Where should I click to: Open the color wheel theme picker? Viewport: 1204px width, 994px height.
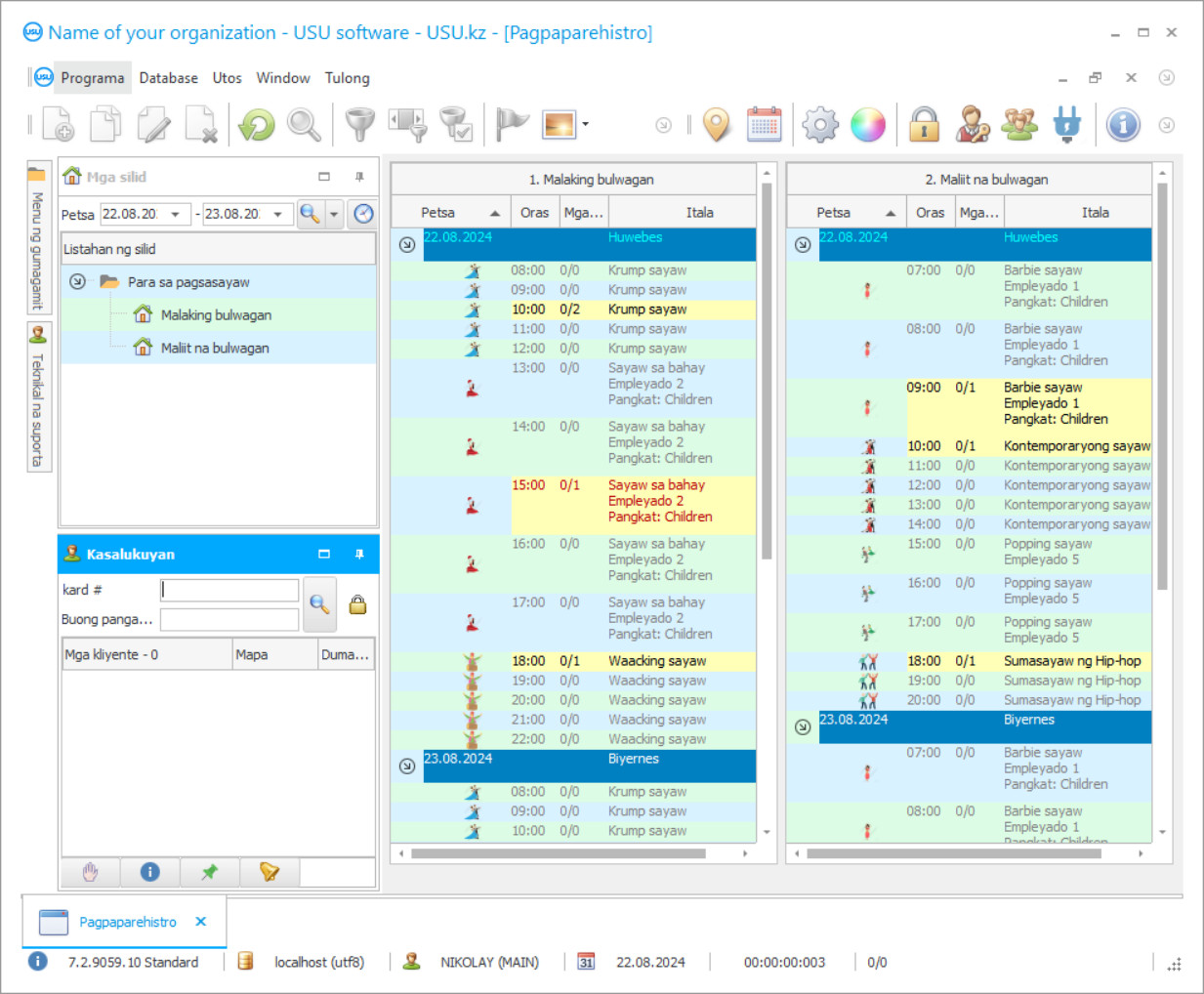pyautogui.click(x=867, y=125)
